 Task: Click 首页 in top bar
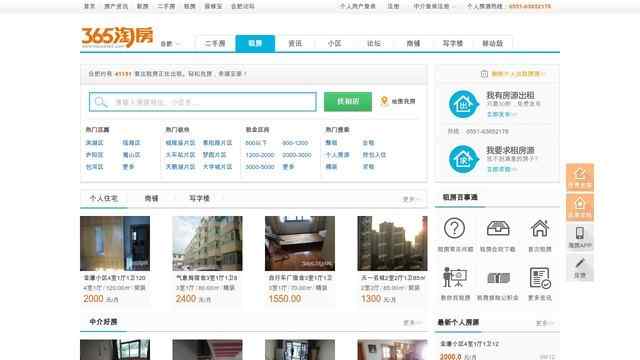click(89, 6)
